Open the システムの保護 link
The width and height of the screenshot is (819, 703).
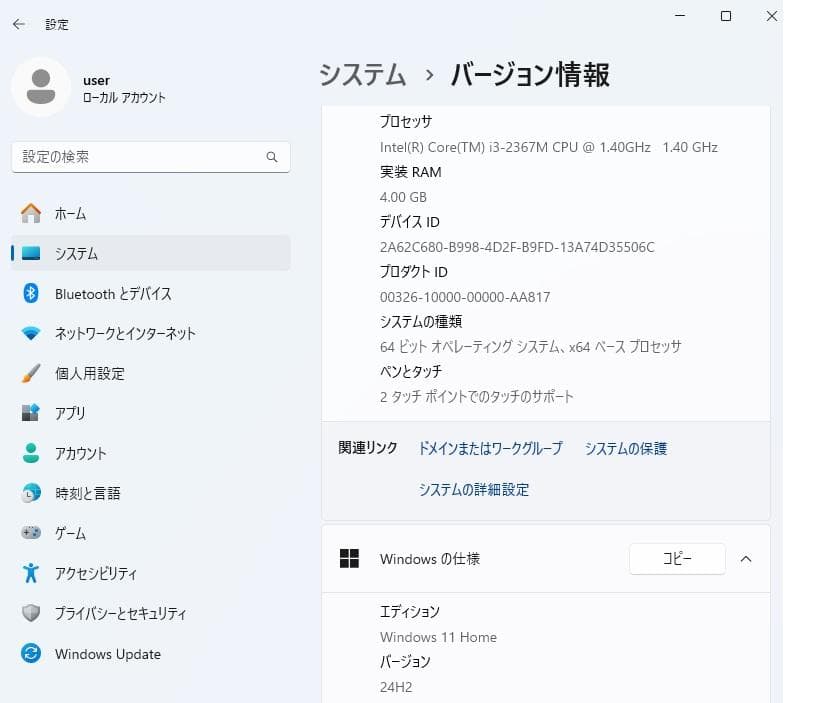624,448
